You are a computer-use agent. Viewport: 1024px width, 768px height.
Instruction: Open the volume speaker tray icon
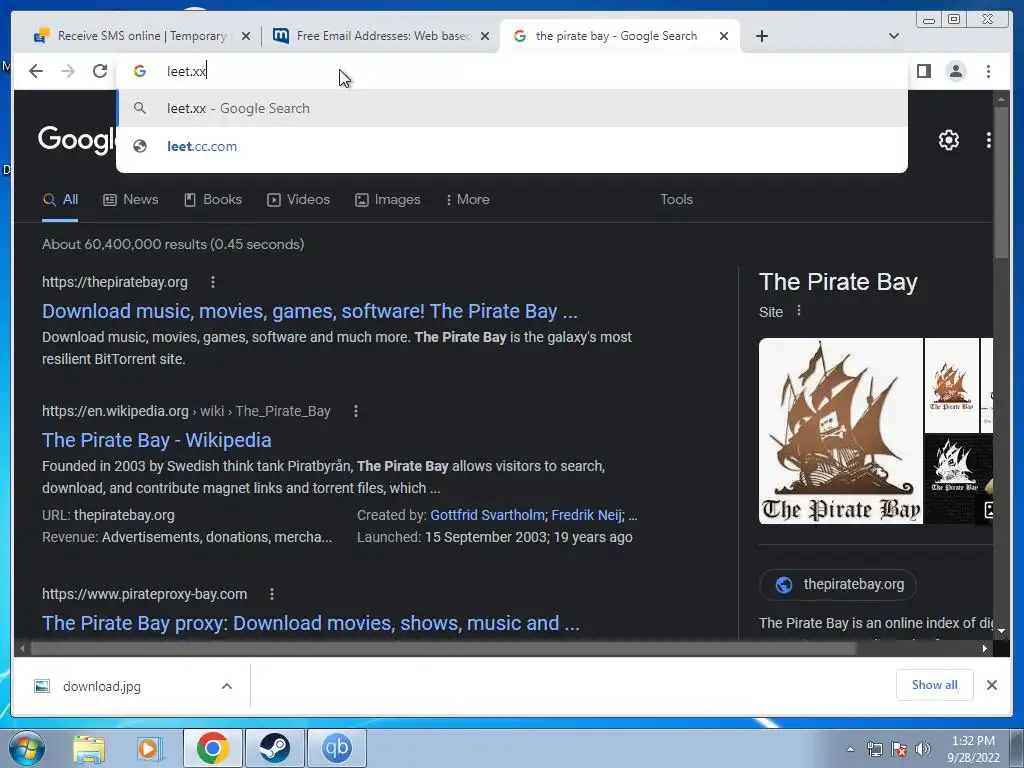coord(923,749)
